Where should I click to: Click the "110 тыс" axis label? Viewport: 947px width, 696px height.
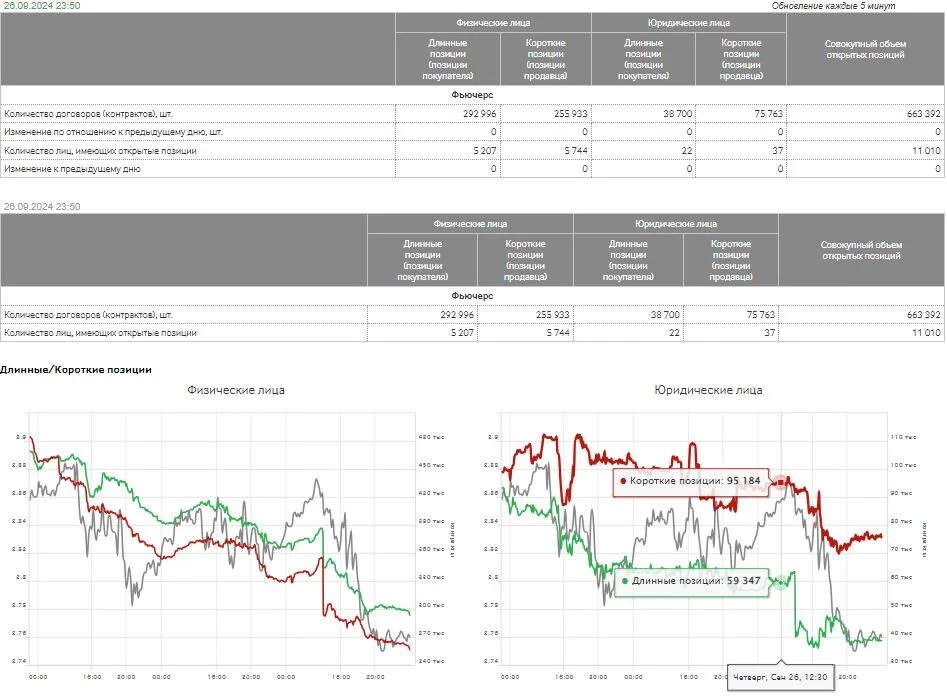904,437
